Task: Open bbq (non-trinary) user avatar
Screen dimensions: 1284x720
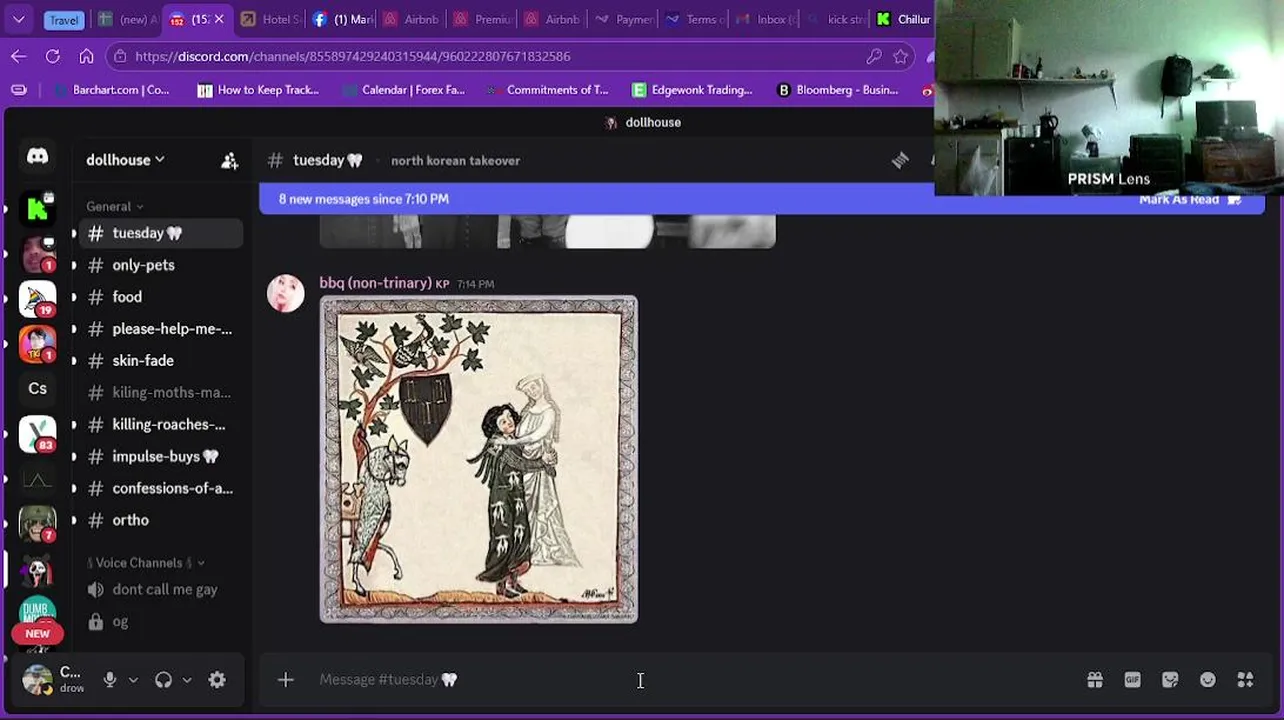Action: (285, 293)
